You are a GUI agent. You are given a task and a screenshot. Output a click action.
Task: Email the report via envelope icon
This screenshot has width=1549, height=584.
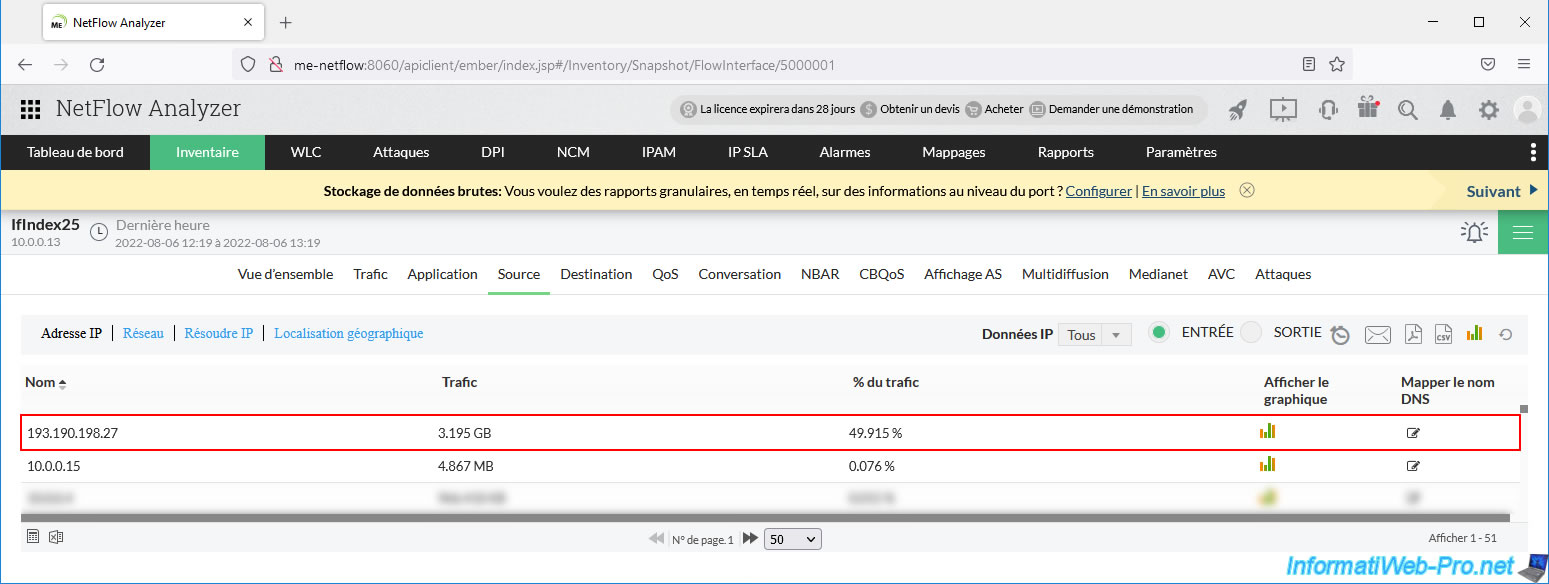[1377, 335]
